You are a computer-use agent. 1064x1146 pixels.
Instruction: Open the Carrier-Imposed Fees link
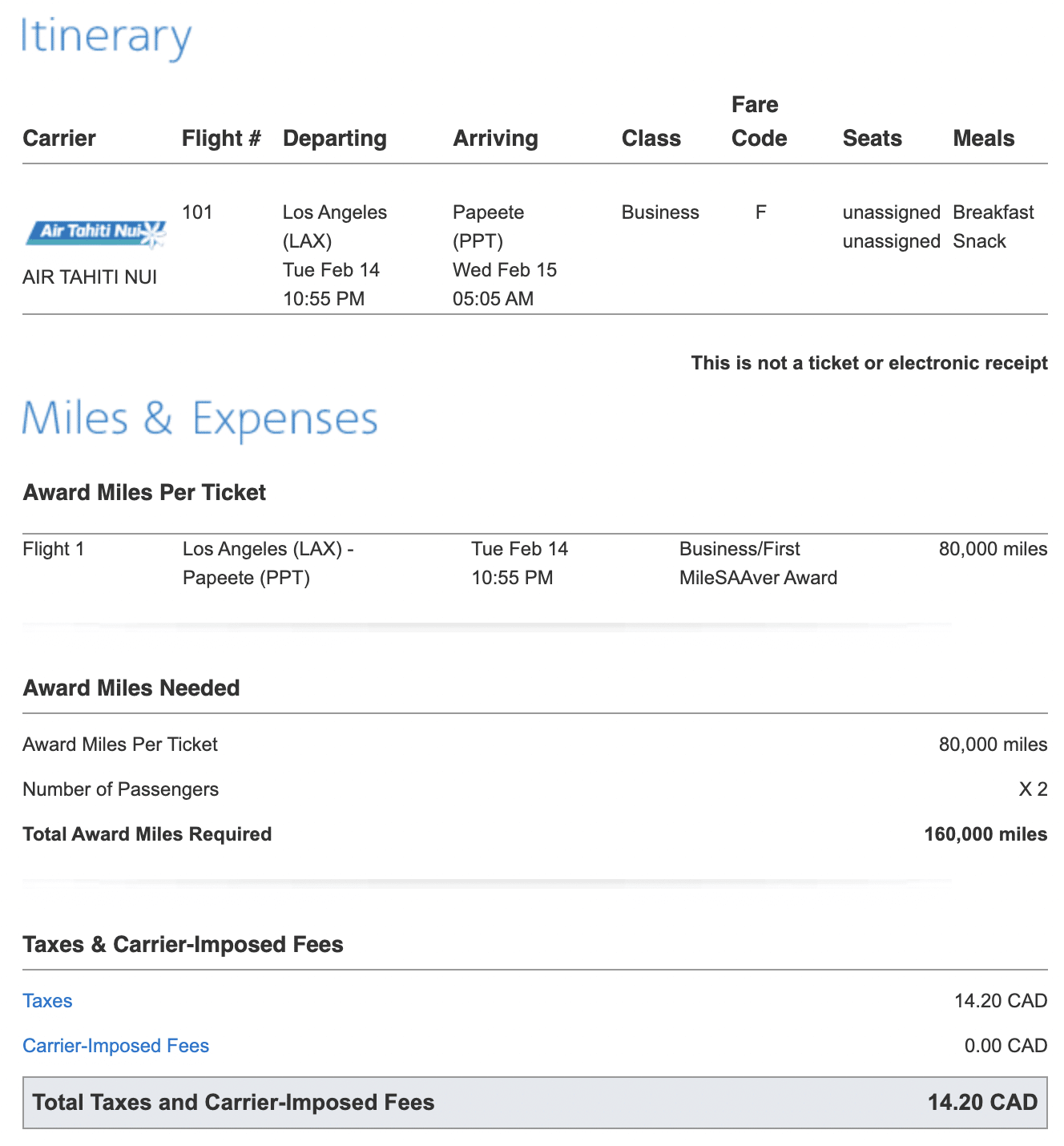tap(115, 1046)
